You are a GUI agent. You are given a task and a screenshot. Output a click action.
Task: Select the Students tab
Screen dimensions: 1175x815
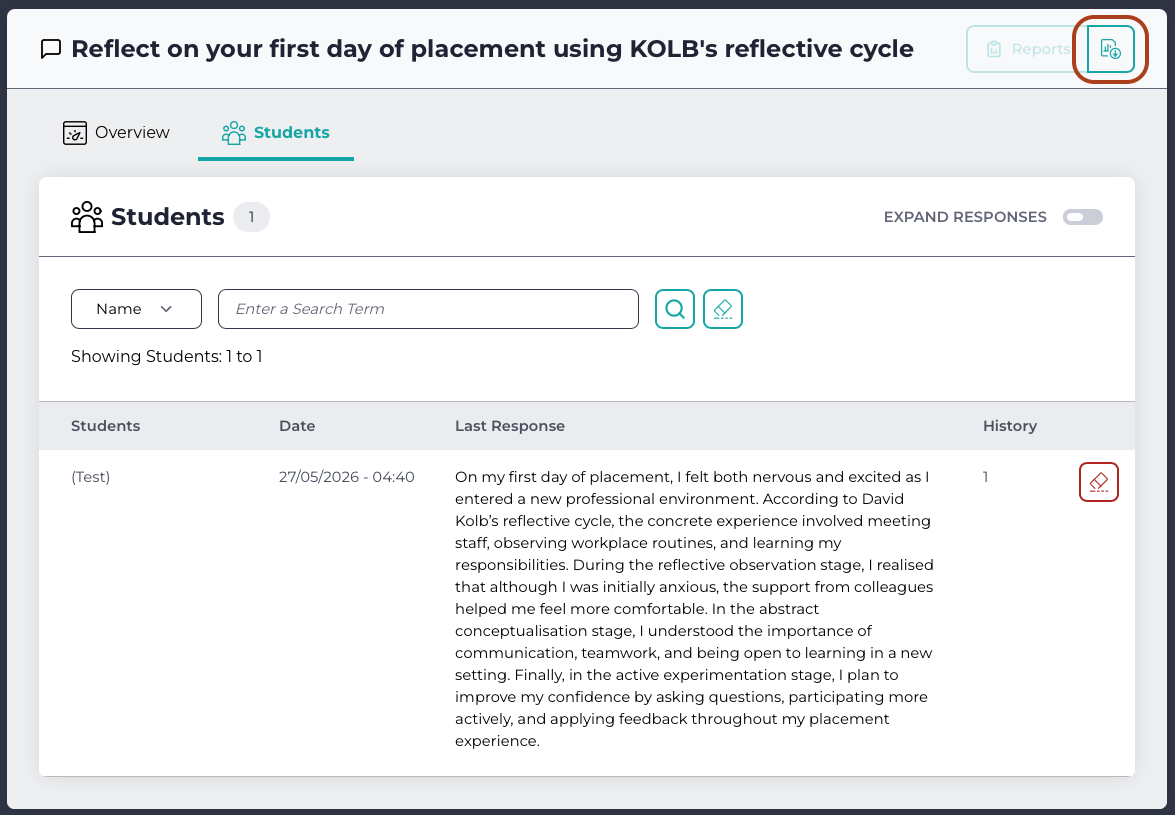coord(276,133)
